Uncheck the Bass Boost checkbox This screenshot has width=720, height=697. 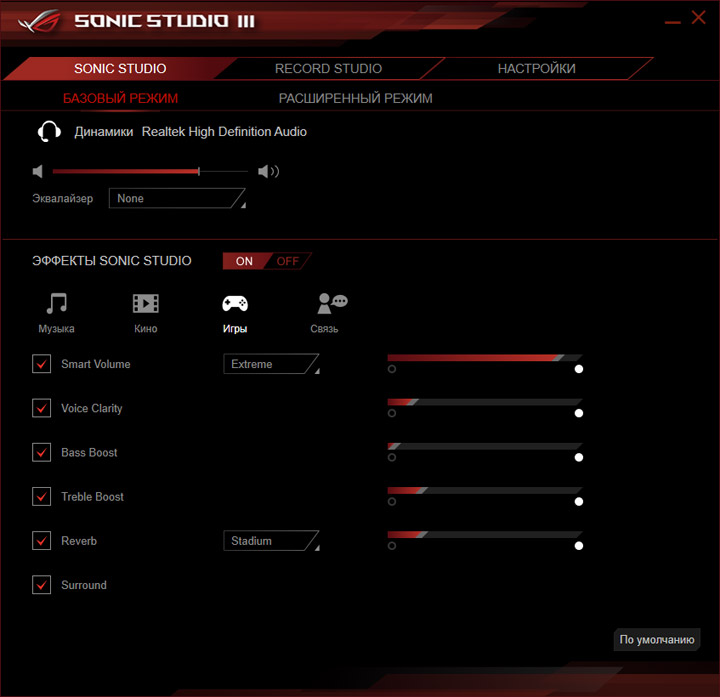click(41, 452)
